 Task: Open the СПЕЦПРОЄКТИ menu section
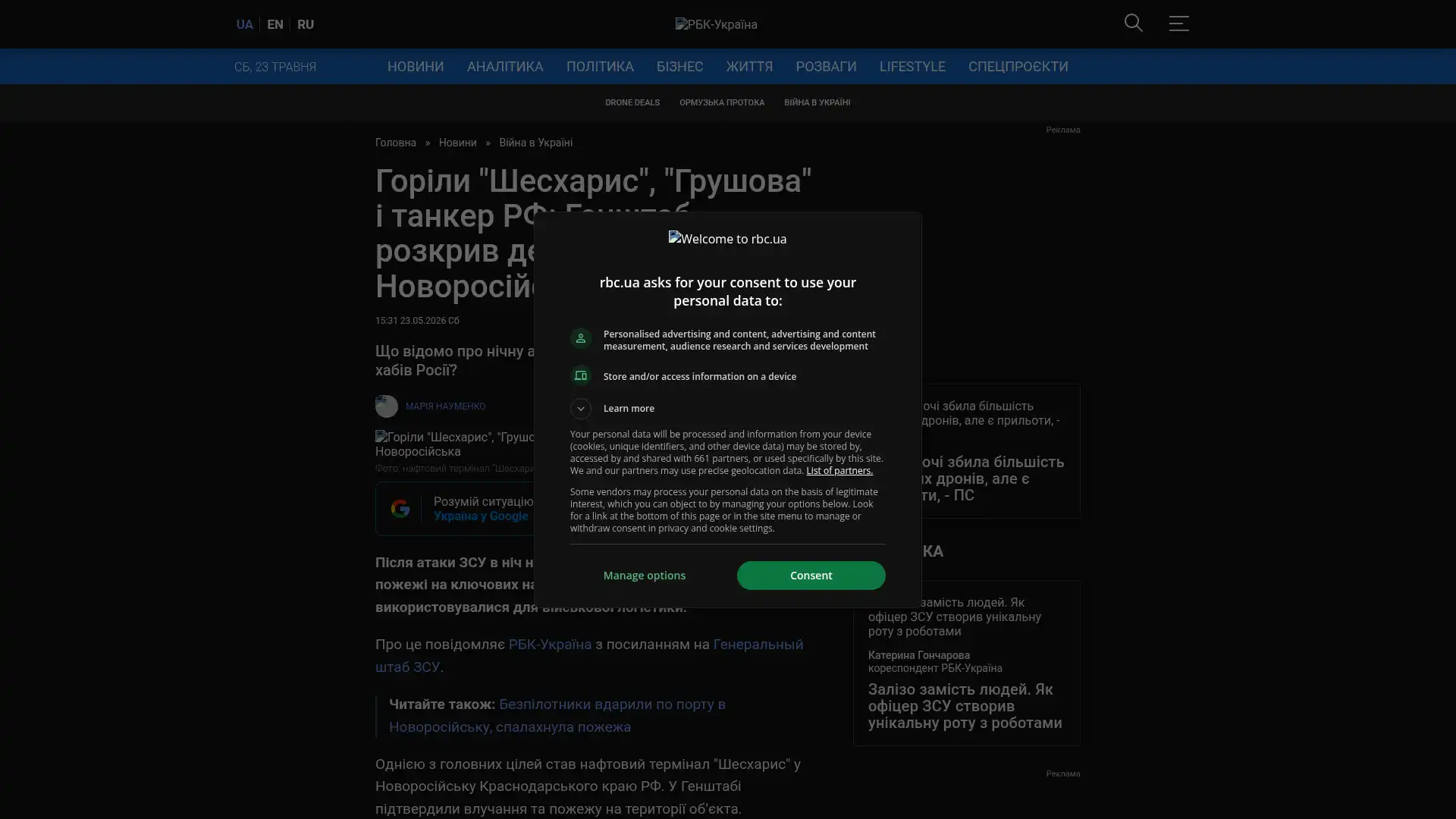point(1018,67)
